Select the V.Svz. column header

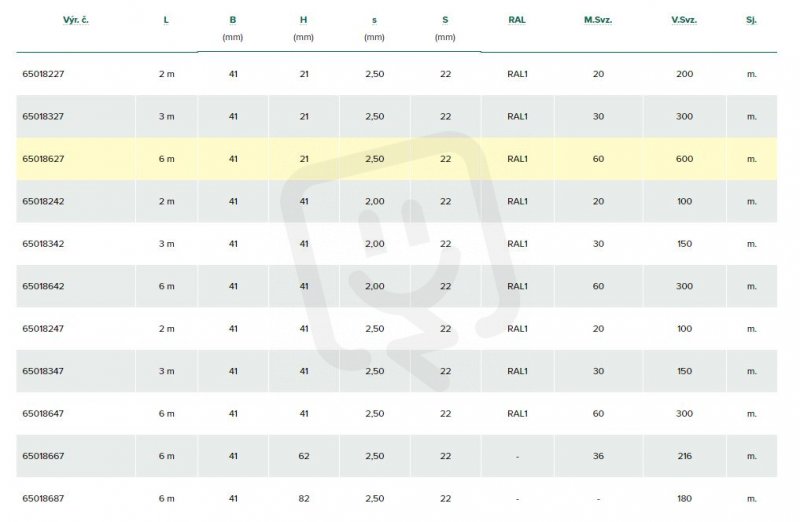tap(684, 20)
